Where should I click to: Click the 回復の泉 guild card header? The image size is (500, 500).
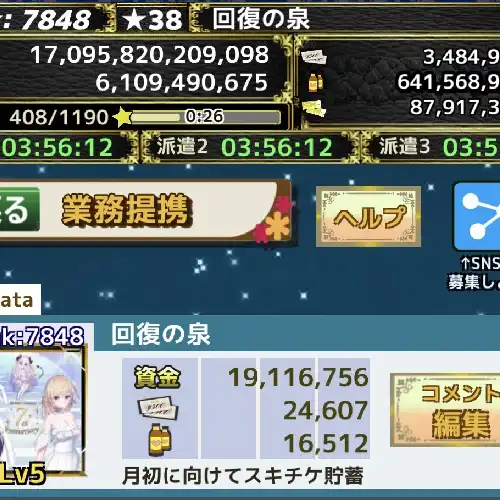click(x=161, y=334)
